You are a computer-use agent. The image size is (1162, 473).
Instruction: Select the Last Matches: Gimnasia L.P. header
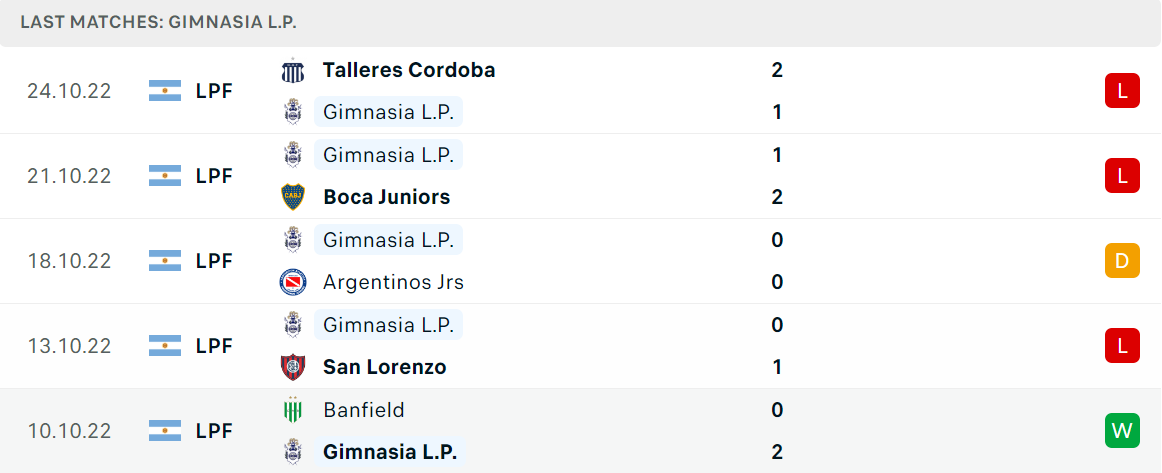[x=159, y=22]
